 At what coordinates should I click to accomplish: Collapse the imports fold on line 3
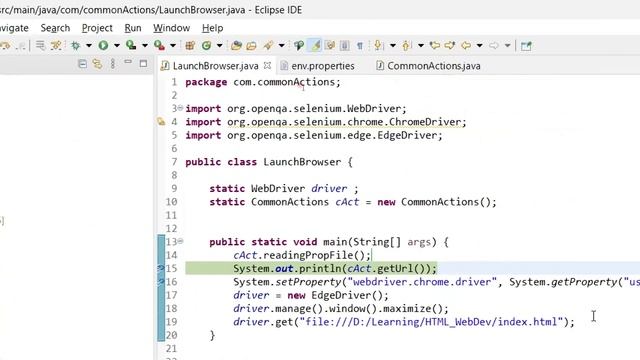(x=180, y=108)
